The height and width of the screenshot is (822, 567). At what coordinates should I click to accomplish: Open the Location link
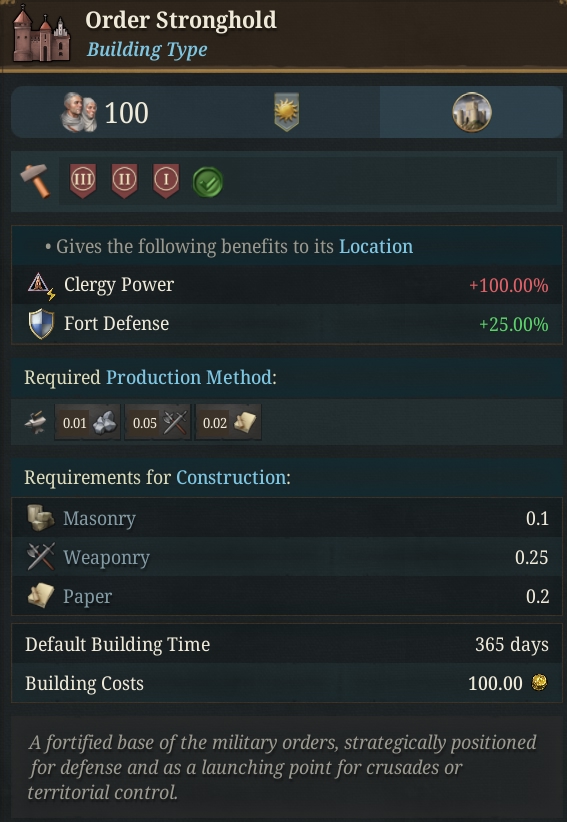(376, 246)
